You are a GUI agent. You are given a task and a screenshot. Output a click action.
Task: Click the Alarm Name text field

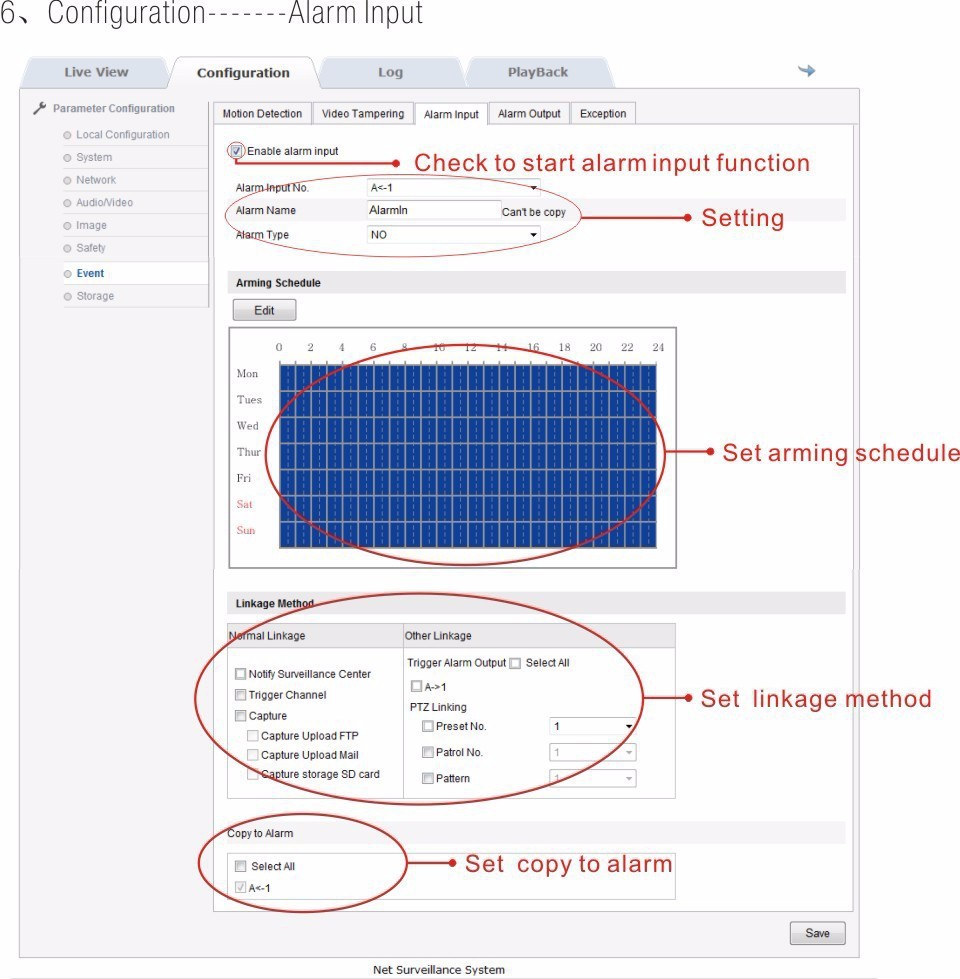[x=434, y=211]
